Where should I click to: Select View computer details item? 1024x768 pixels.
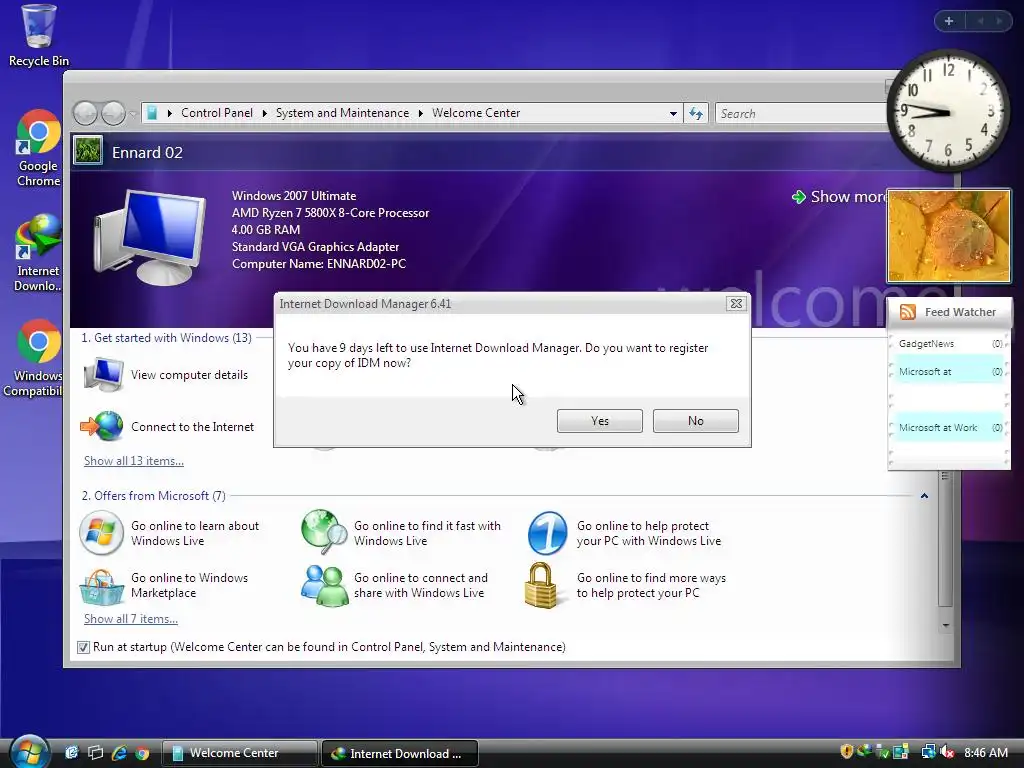pos(167,375)
